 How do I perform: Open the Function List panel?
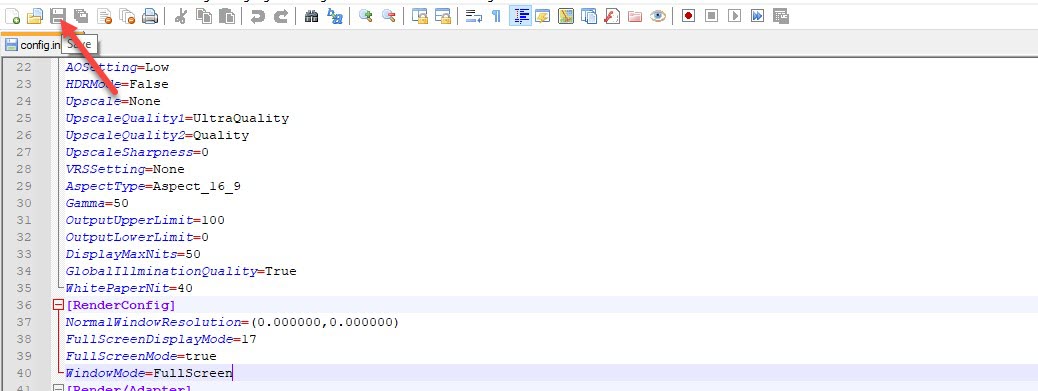coord(612,17)
